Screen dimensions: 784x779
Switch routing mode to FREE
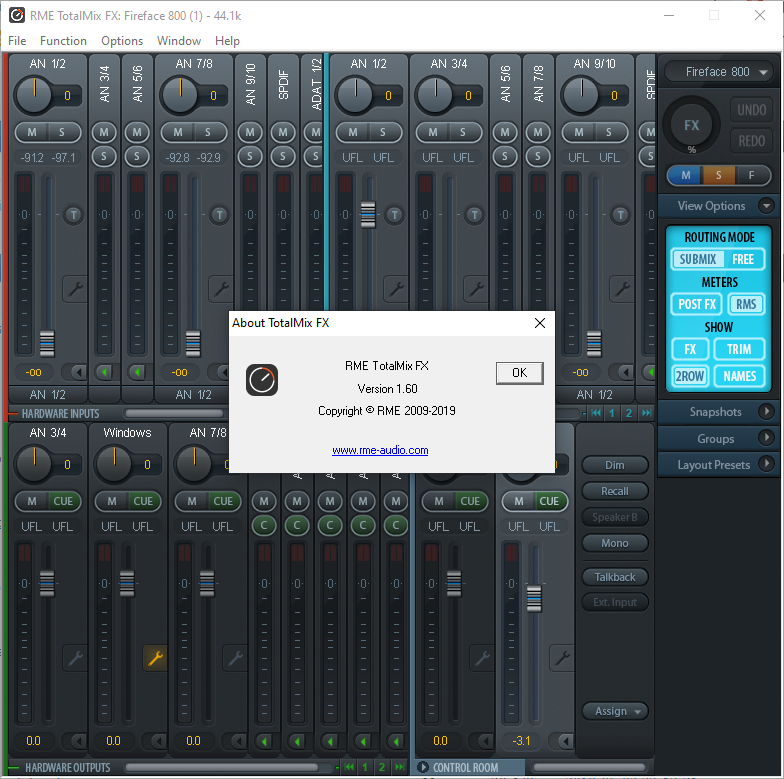coord(742,259)
